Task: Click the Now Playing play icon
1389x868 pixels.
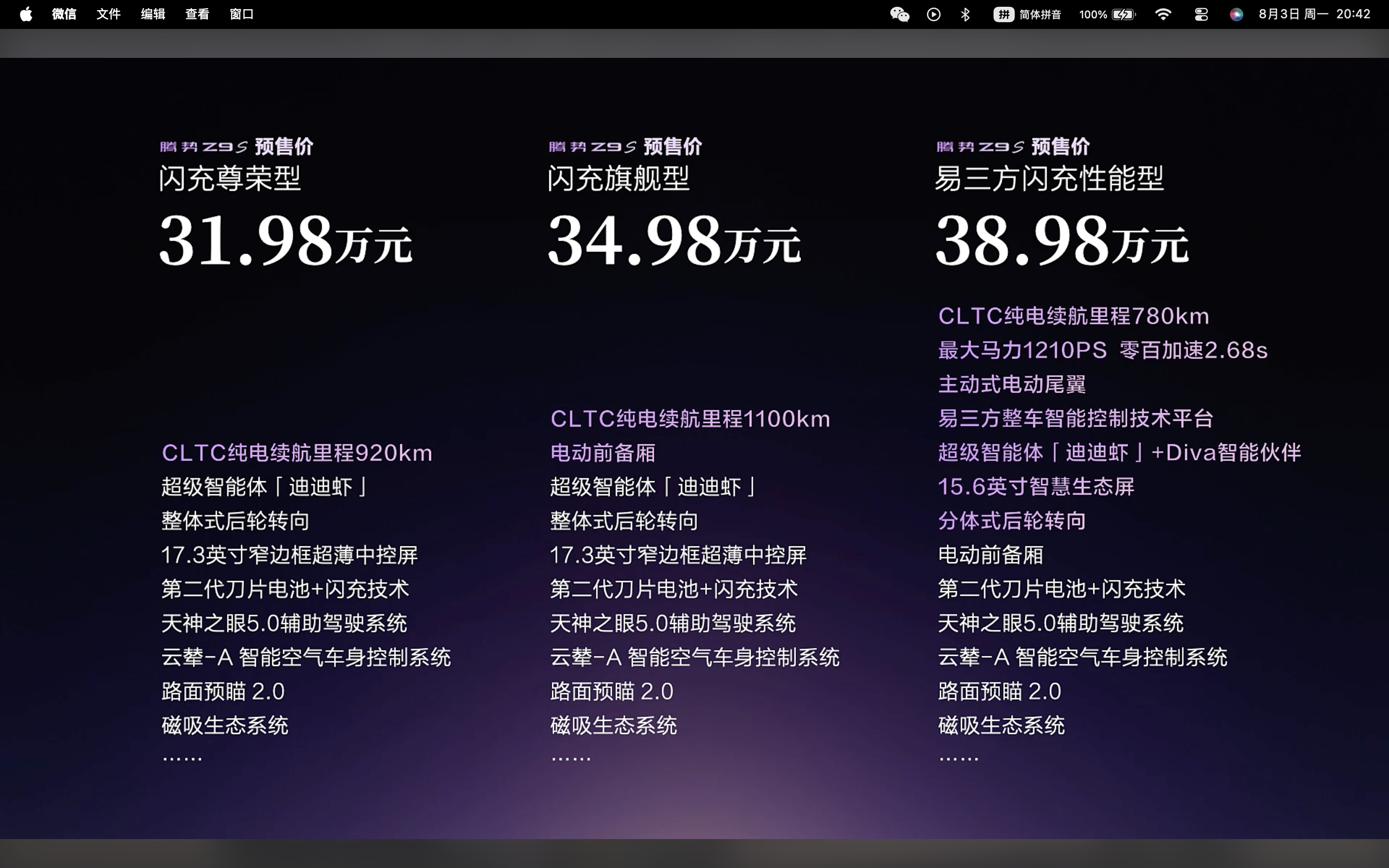Action: pyautogui.click(x=934, y=14)
